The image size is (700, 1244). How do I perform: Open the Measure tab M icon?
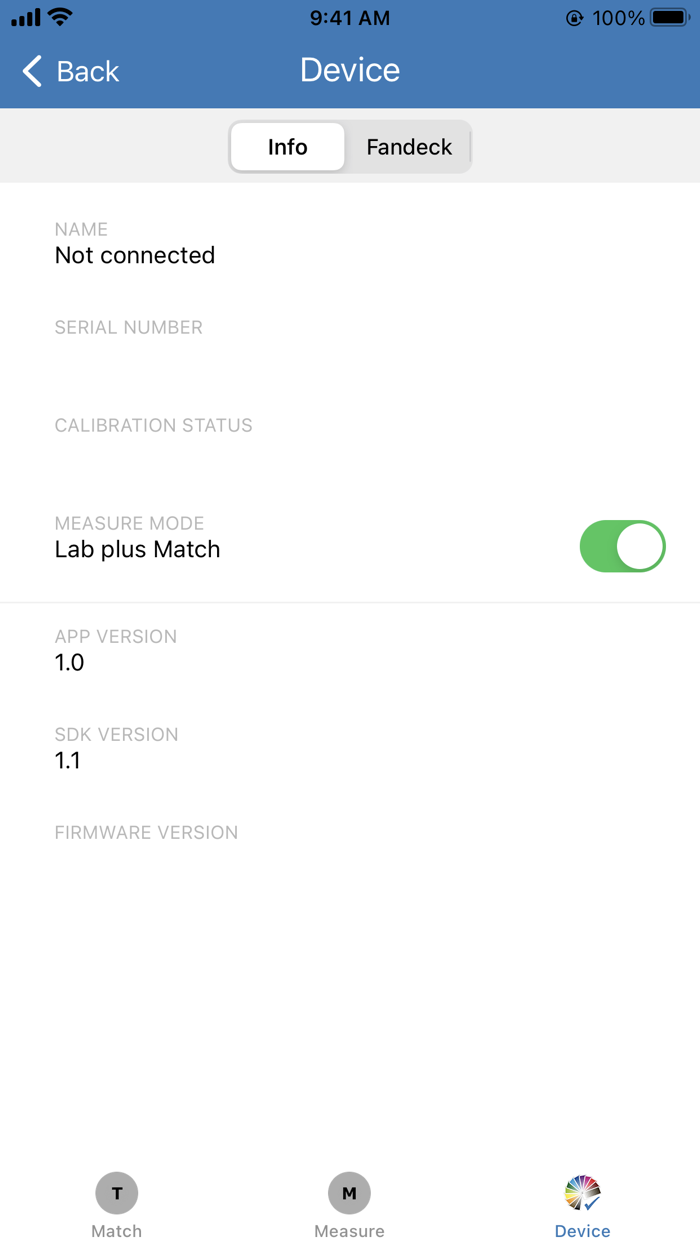349,1192
